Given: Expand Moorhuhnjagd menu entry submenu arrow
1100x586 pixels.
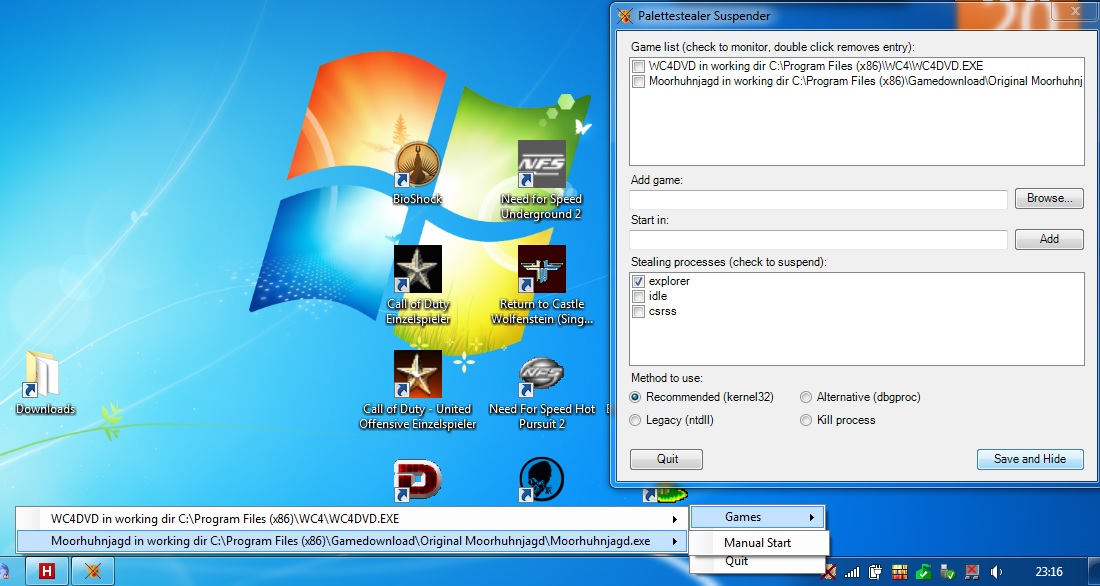Looking at the screenshot, I should [675, 542].
